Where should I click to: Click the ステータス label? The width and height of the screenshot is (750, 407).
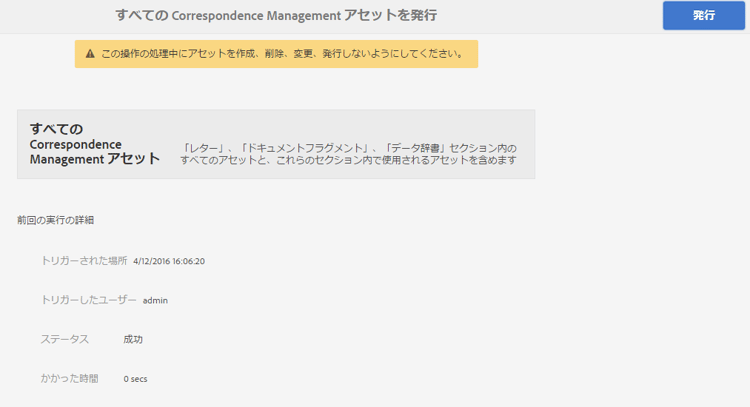pos(65,339)
